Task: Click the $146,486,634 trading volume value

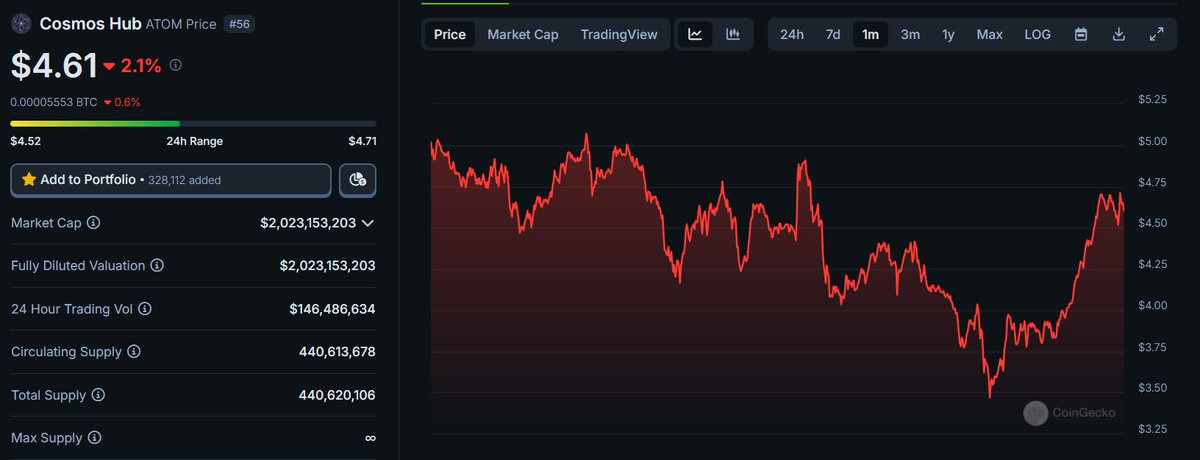Action: (332, 309)
